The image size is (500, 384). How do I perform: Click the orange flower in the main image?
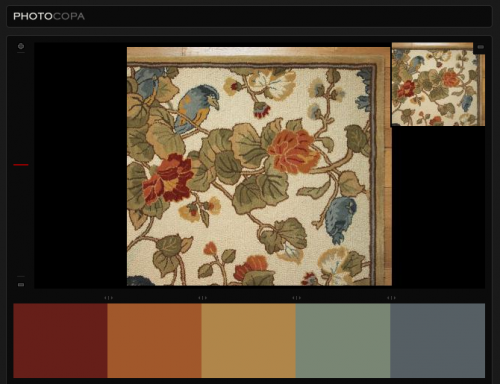point(293,151)
